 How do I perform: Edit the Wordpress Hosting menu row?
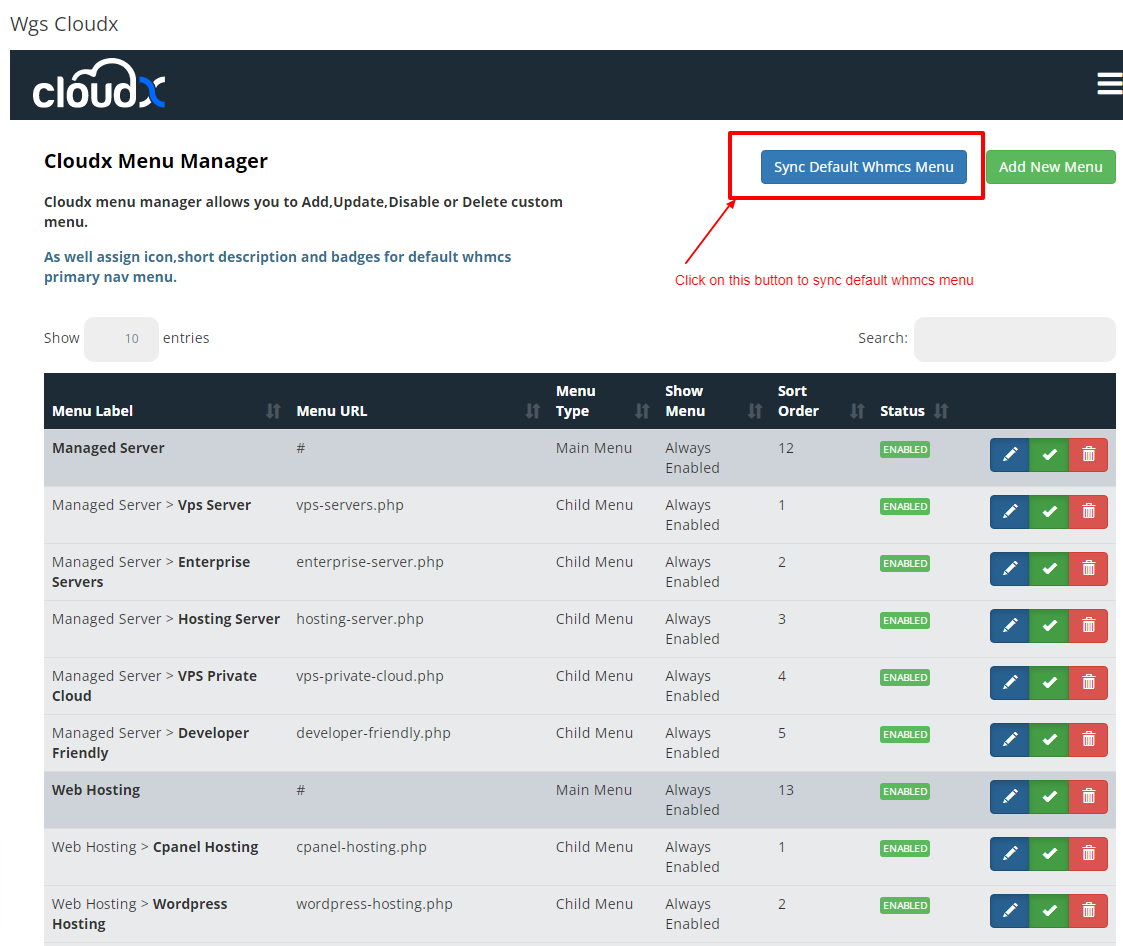1010,910
